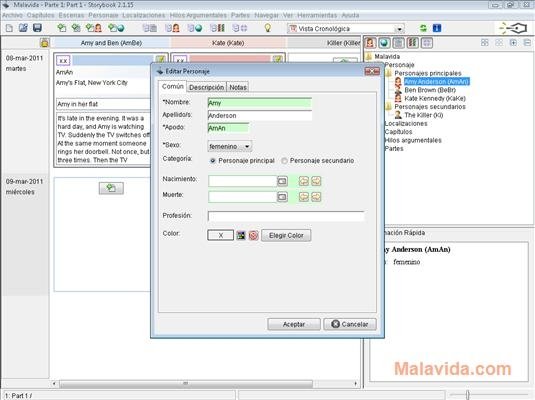This screenshot has width=535, height=400.
Task: Click the new location icon with globe
Action: (116, 28)
